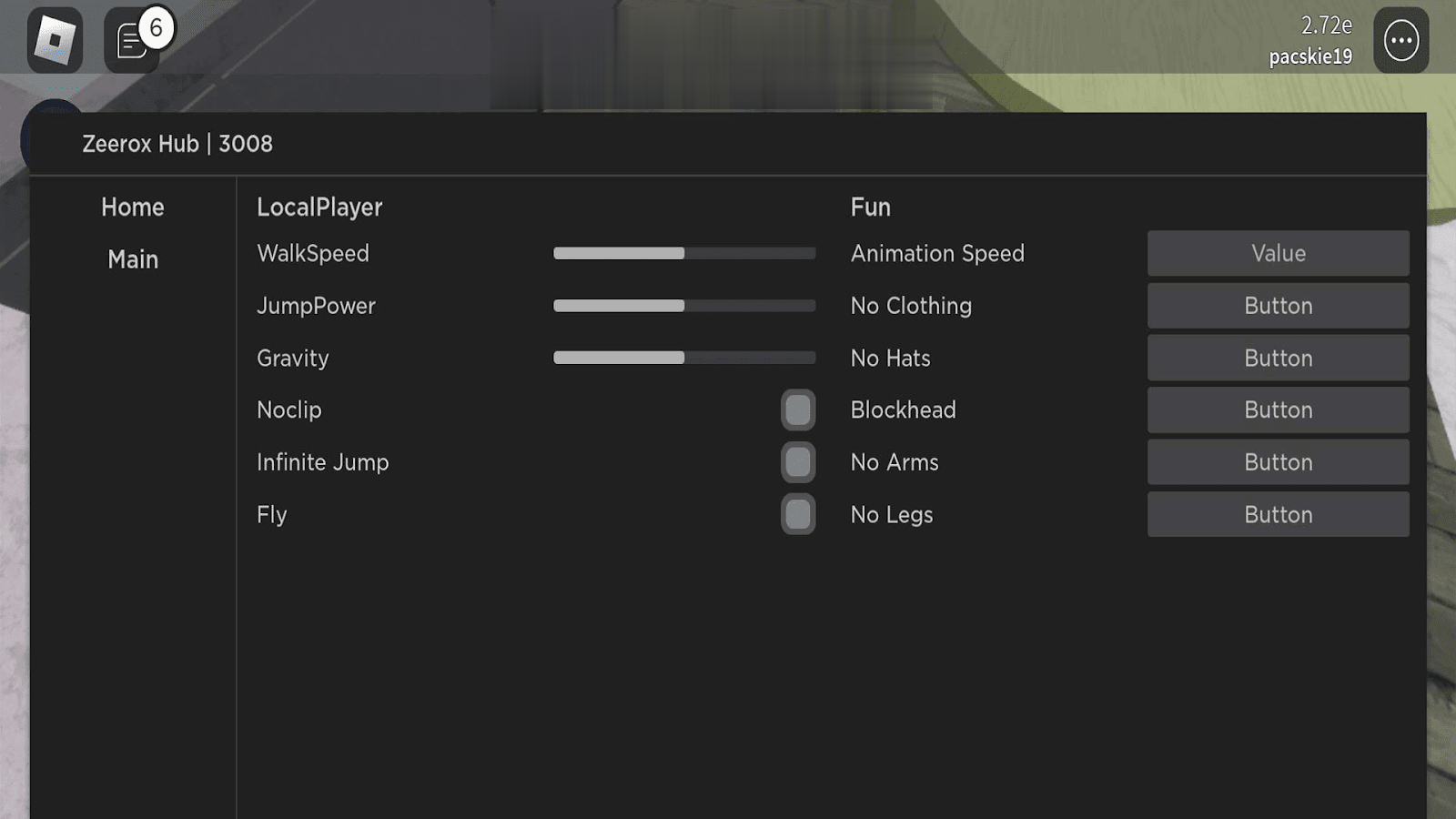Open the Roblox menu icon
The image size is (1456, 819).
(x=55, y=41)
